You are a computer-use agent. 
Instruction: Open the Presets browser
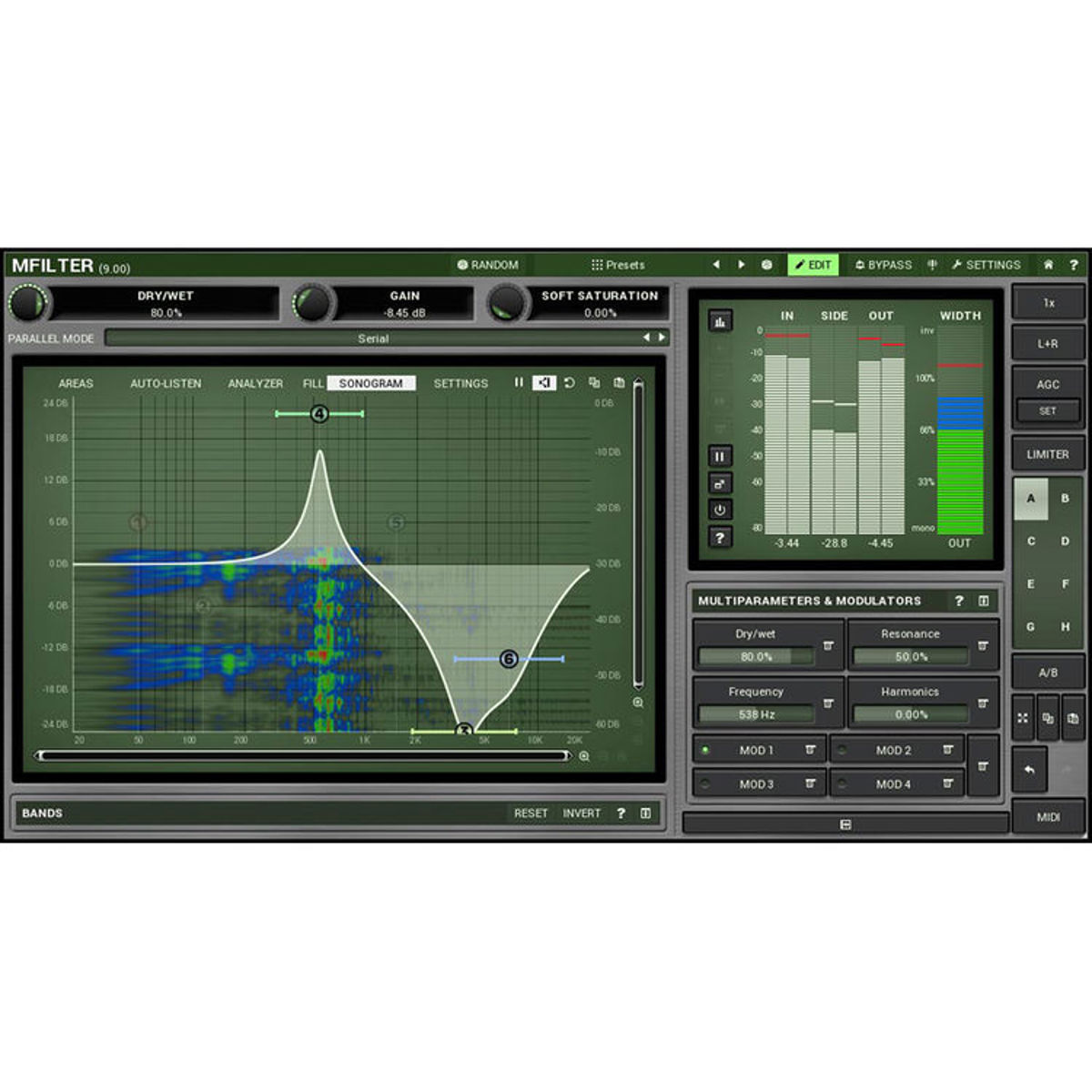coord(618,265)
